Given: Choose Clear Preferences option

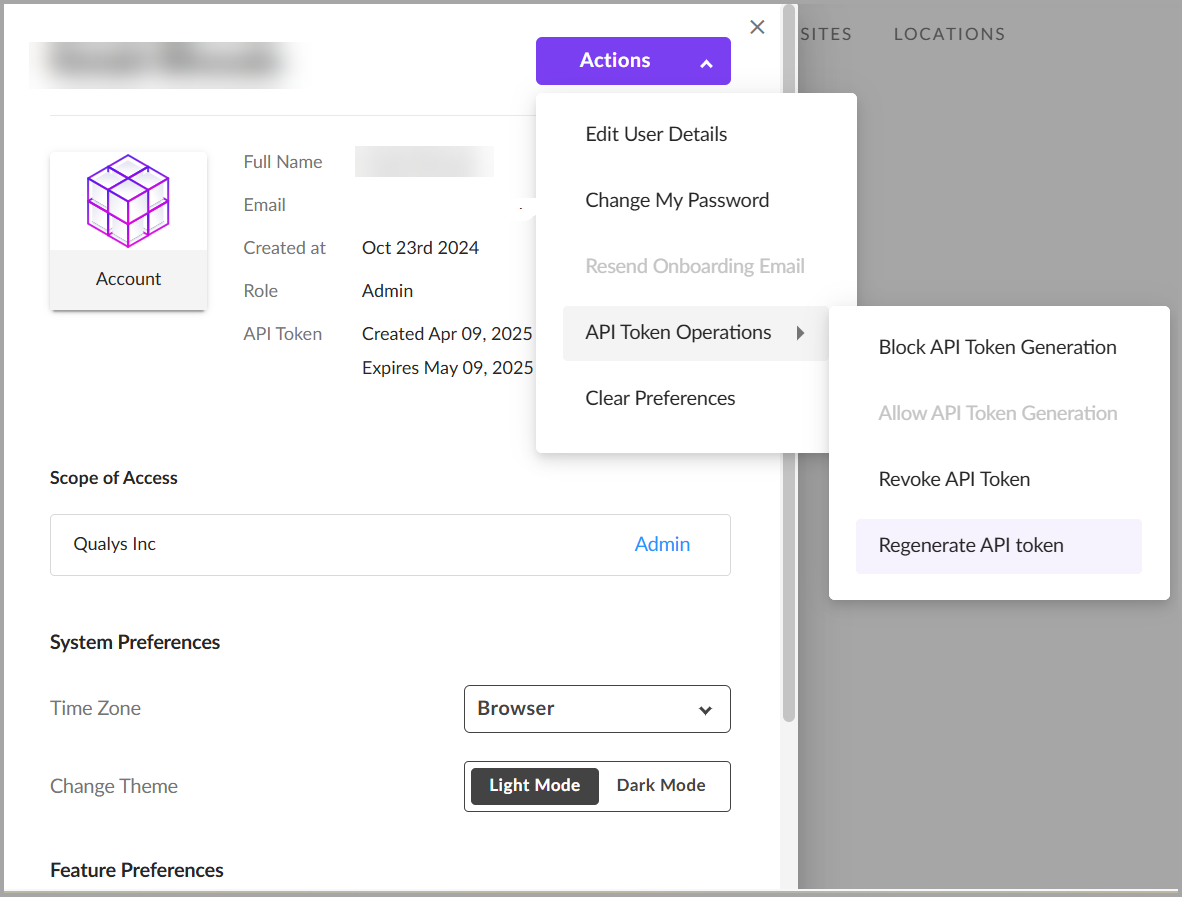Looking at the screenshot, I should click(x=660, y=399).
